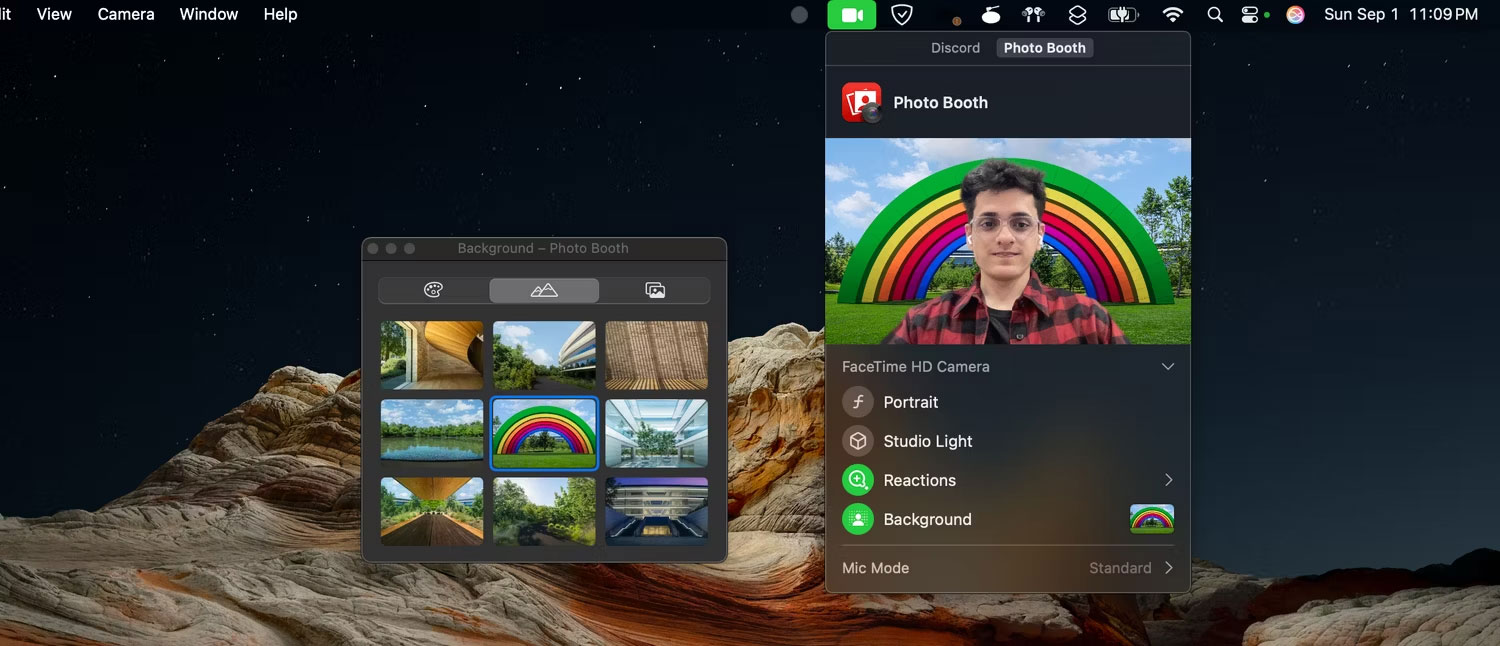Click the green Reactions icon

[x=857, y=480]
